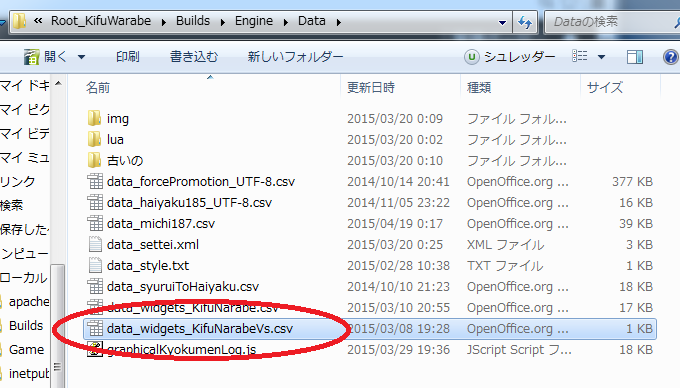Screen dimensions: 680x388
Task: Click the data_widgets_KifuNarabeVs.csv file icon
Action: coord(95,329)
